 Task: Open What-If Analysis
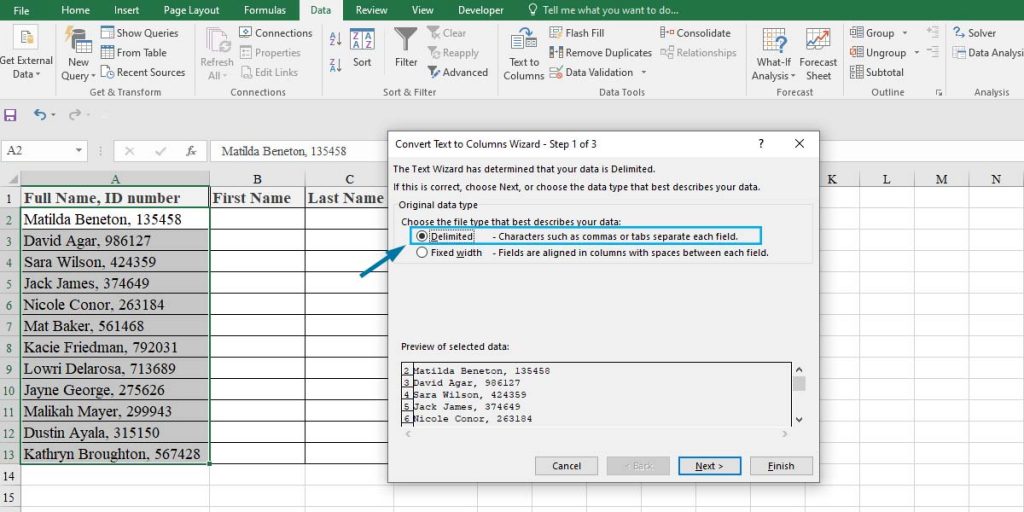pyautogui.click(x=773, y=54)
